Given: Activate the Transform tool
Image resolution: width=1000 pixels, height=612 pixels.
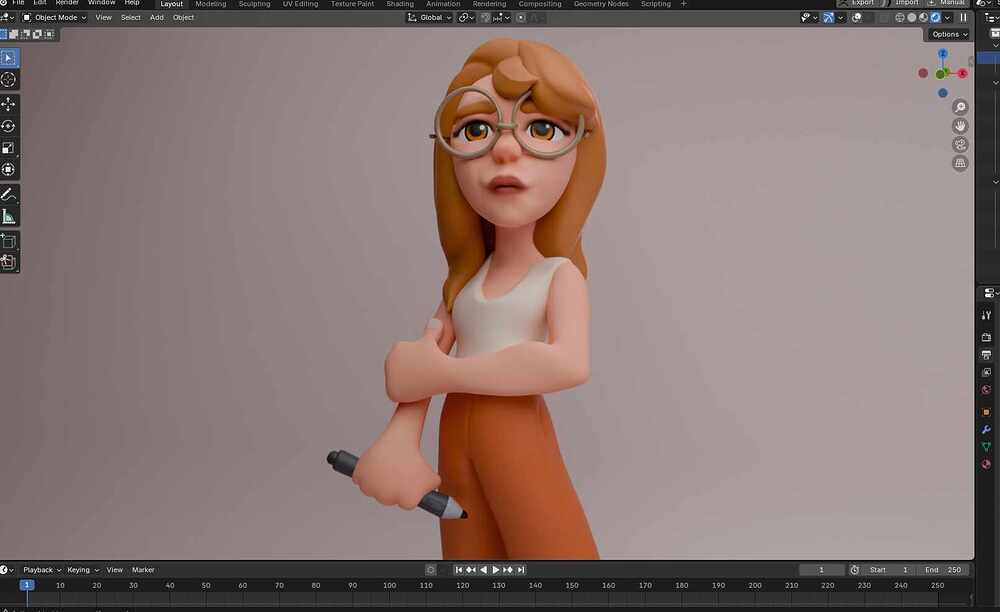Looking at the screenshot, I should pos(9,170).
